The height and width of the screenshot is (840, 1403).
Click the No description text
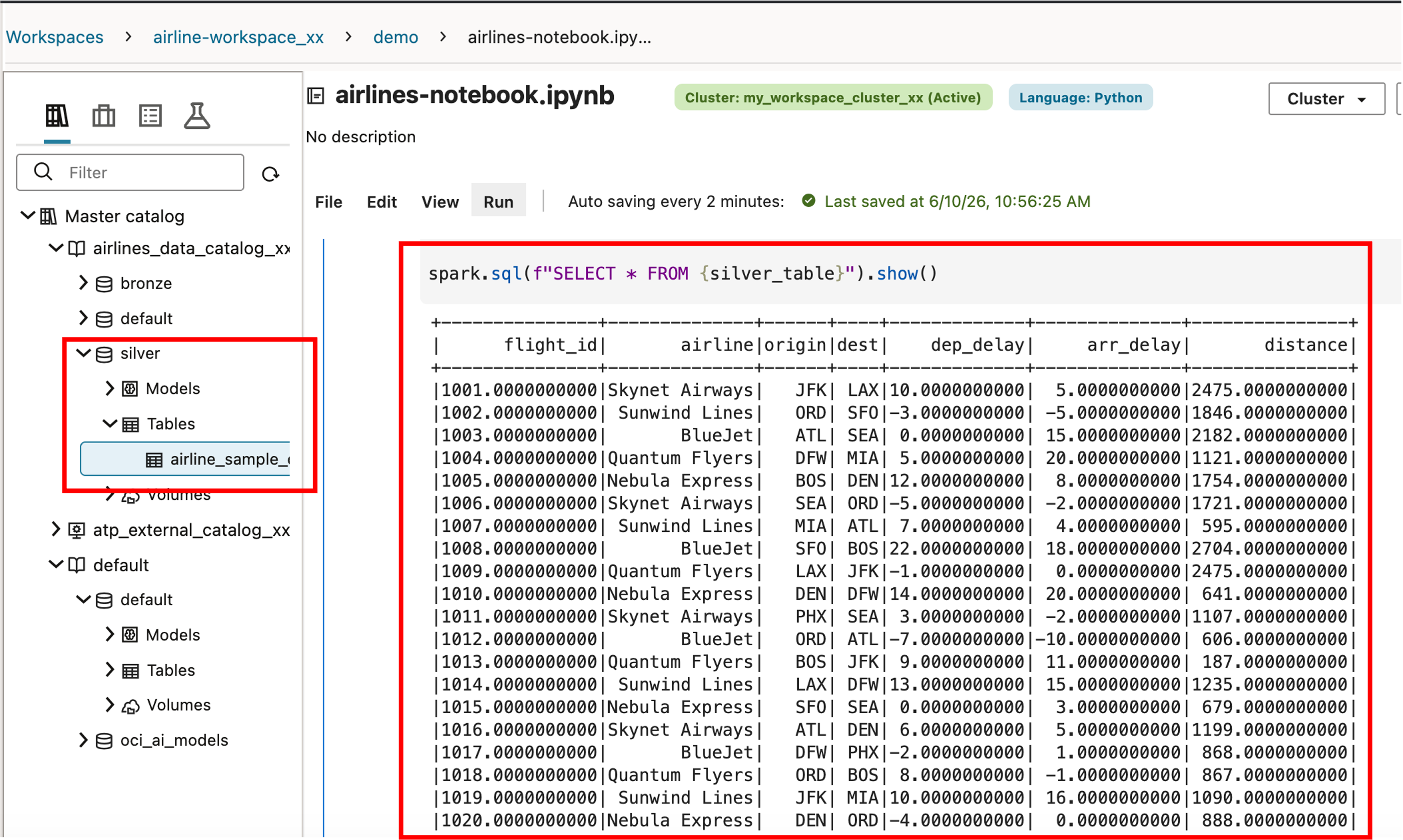point(361,137)
